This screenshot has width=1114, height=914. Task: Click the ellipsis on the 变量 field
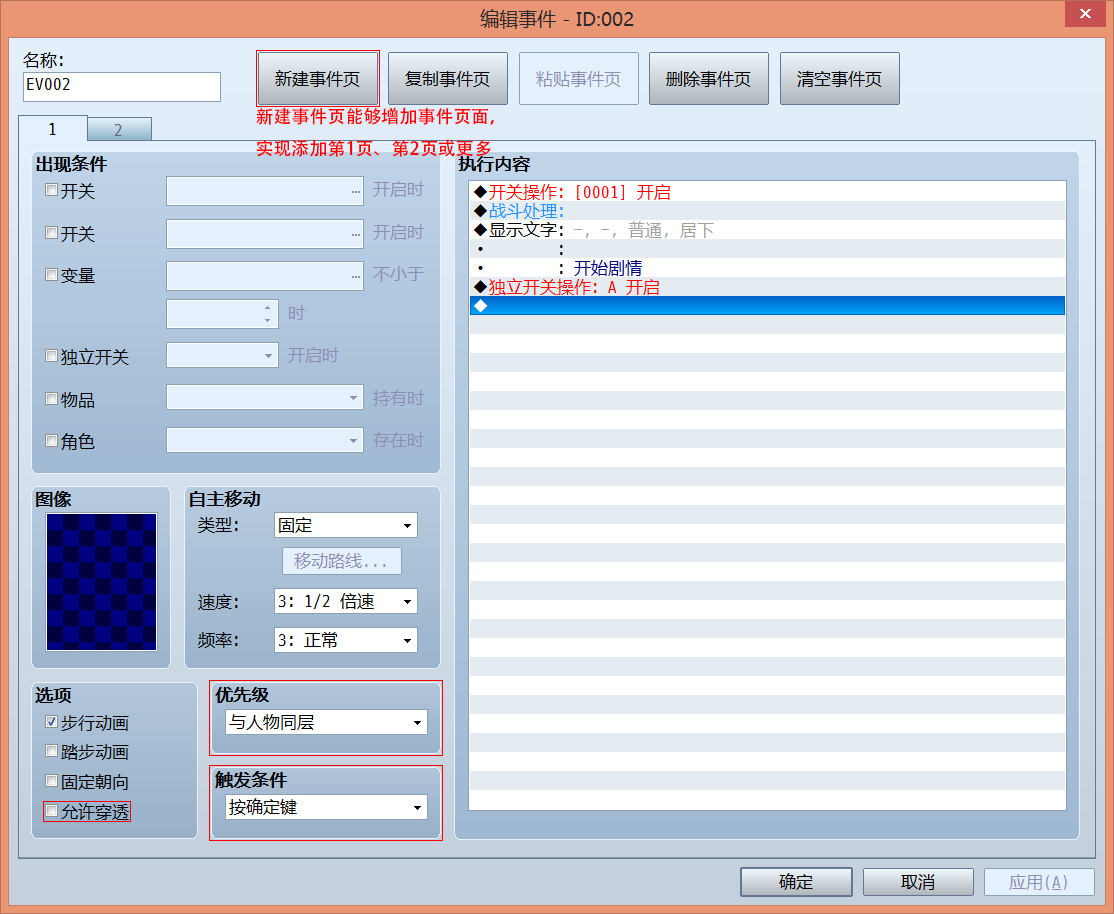355,276
